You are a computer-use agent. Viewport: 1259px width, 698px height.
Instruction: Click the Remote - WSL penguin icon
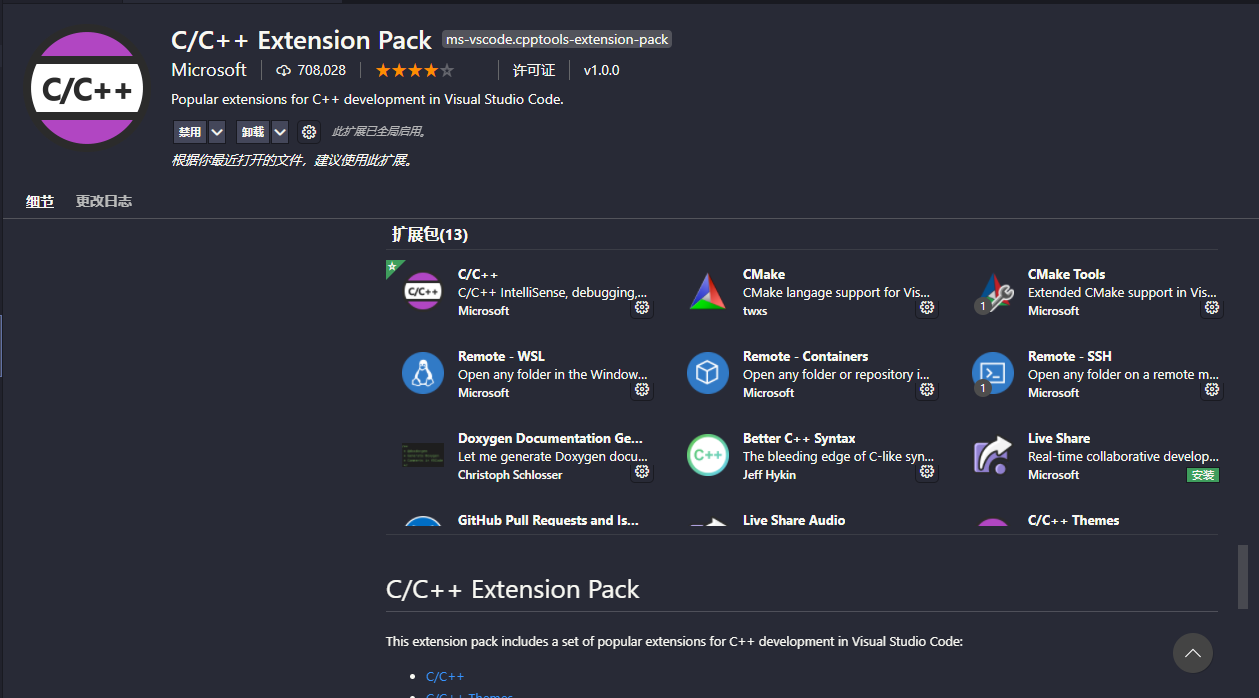click(422, 374)
